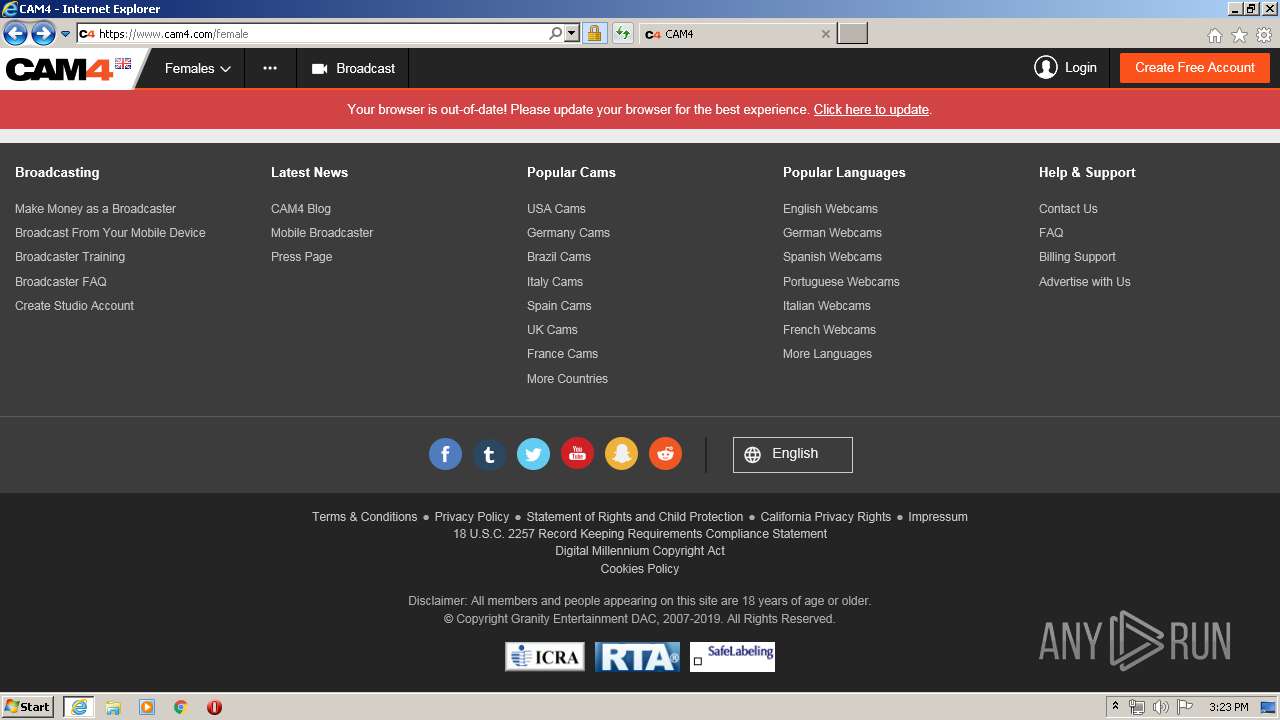1280x720 pixels.
Task: Open More Countries link
Action: tap(567, 379)
